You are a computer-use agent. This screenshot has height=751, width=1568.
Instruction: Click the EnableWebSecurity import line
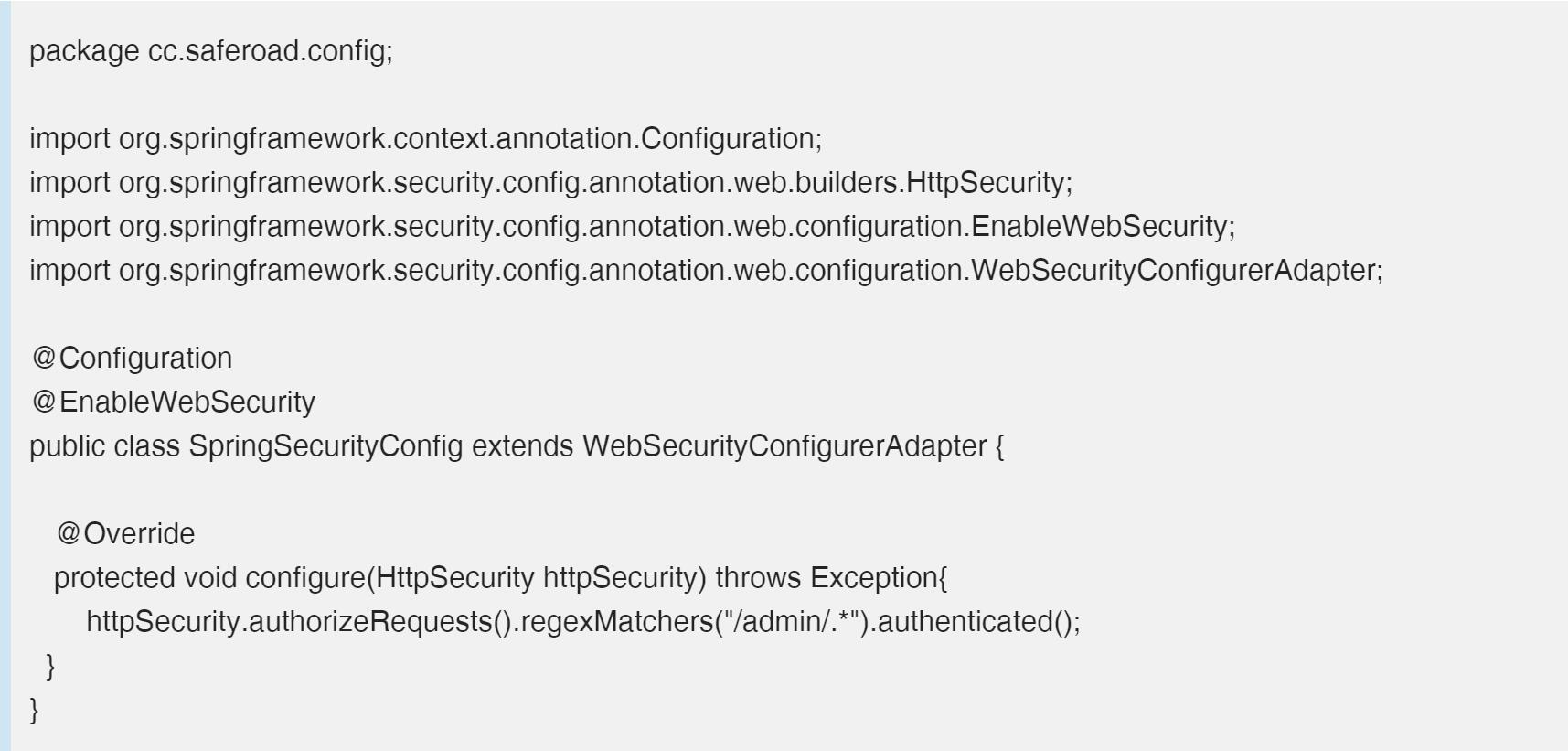[632, 227]
